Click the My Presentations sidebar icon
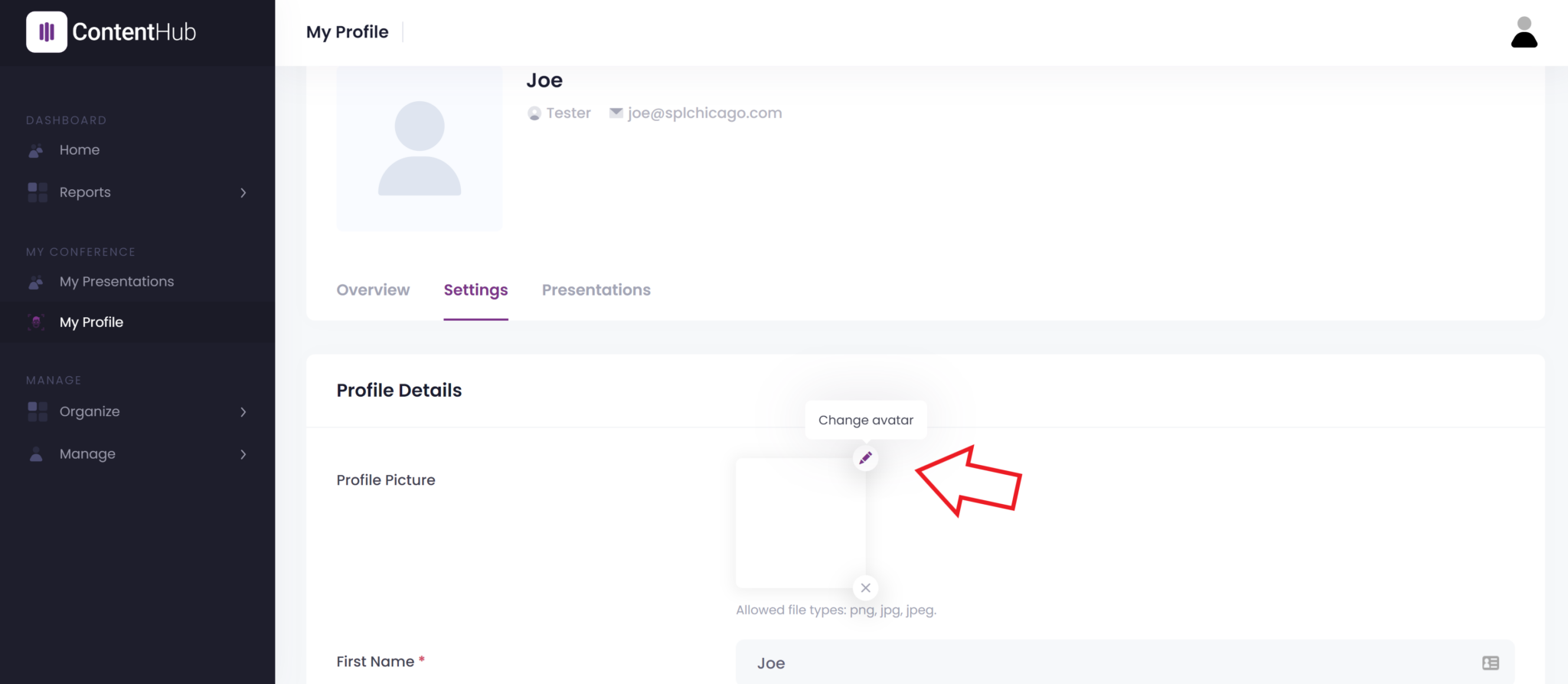The image size is (1568, 684). 36,282
